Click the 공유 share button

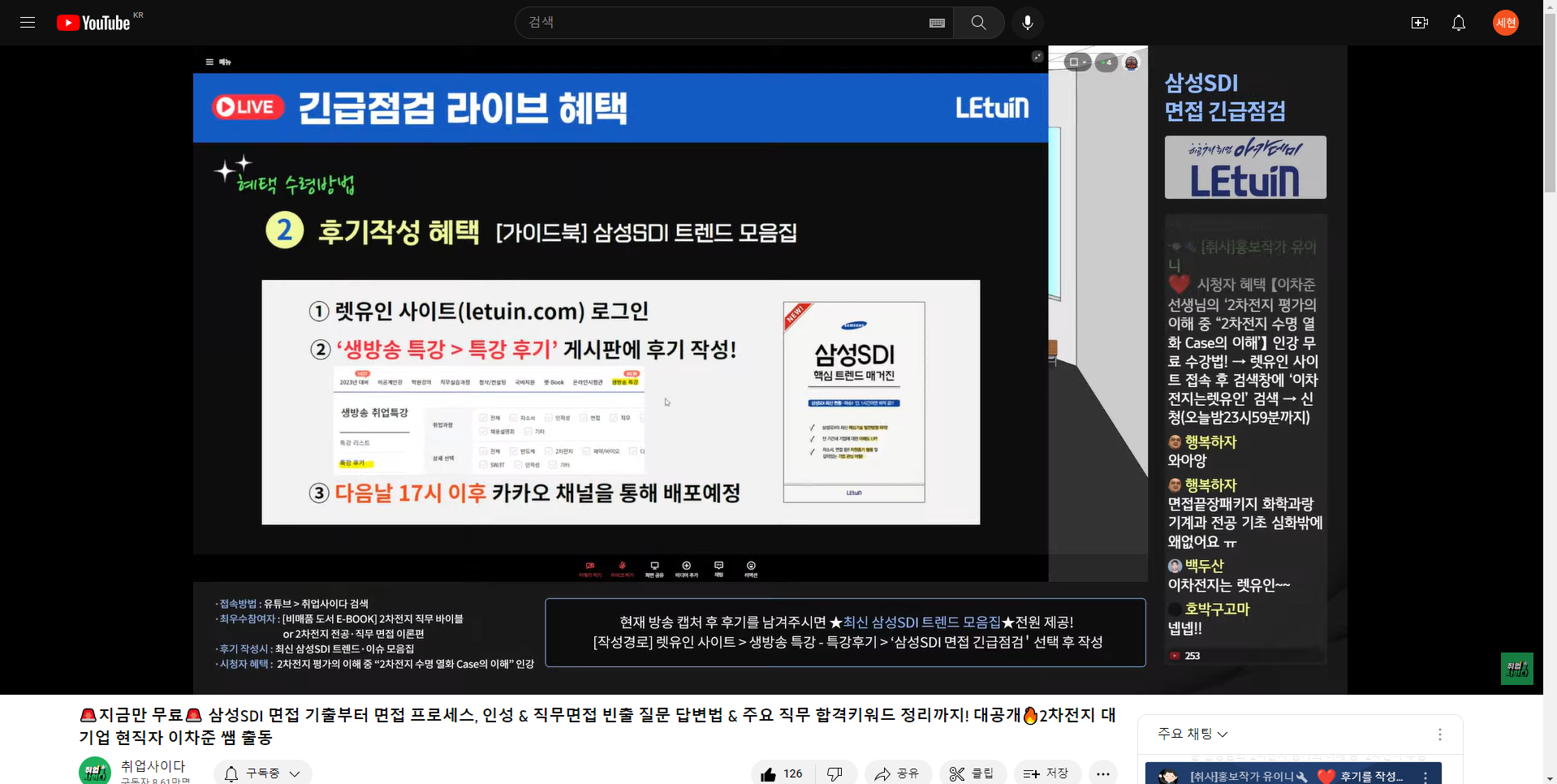pos(897,773)
